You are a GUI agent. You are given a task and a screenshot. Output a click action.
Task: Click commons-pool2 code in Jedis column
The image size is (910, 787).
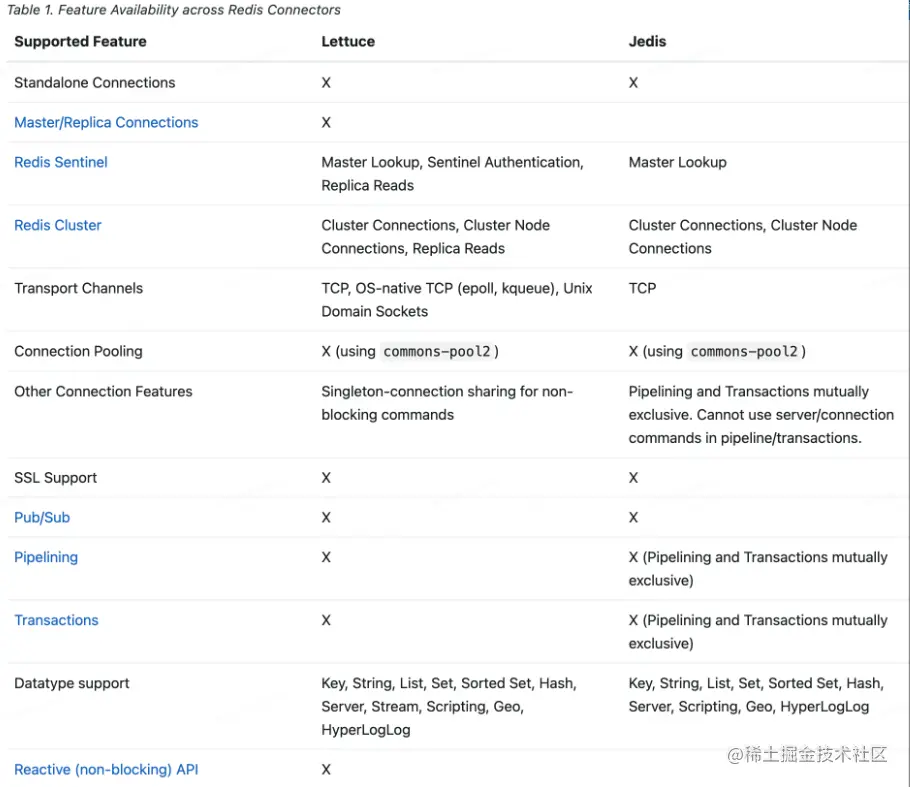pos(744,352)
